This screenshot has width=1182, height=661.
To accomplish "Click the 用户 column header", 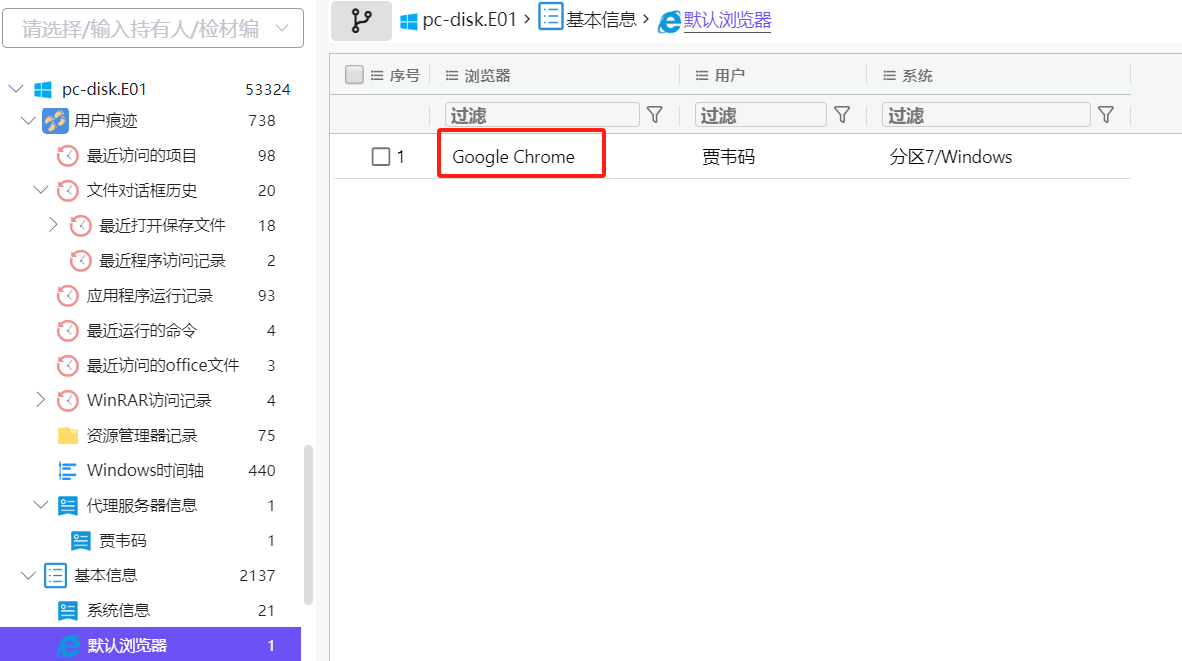I will (730, 75).
